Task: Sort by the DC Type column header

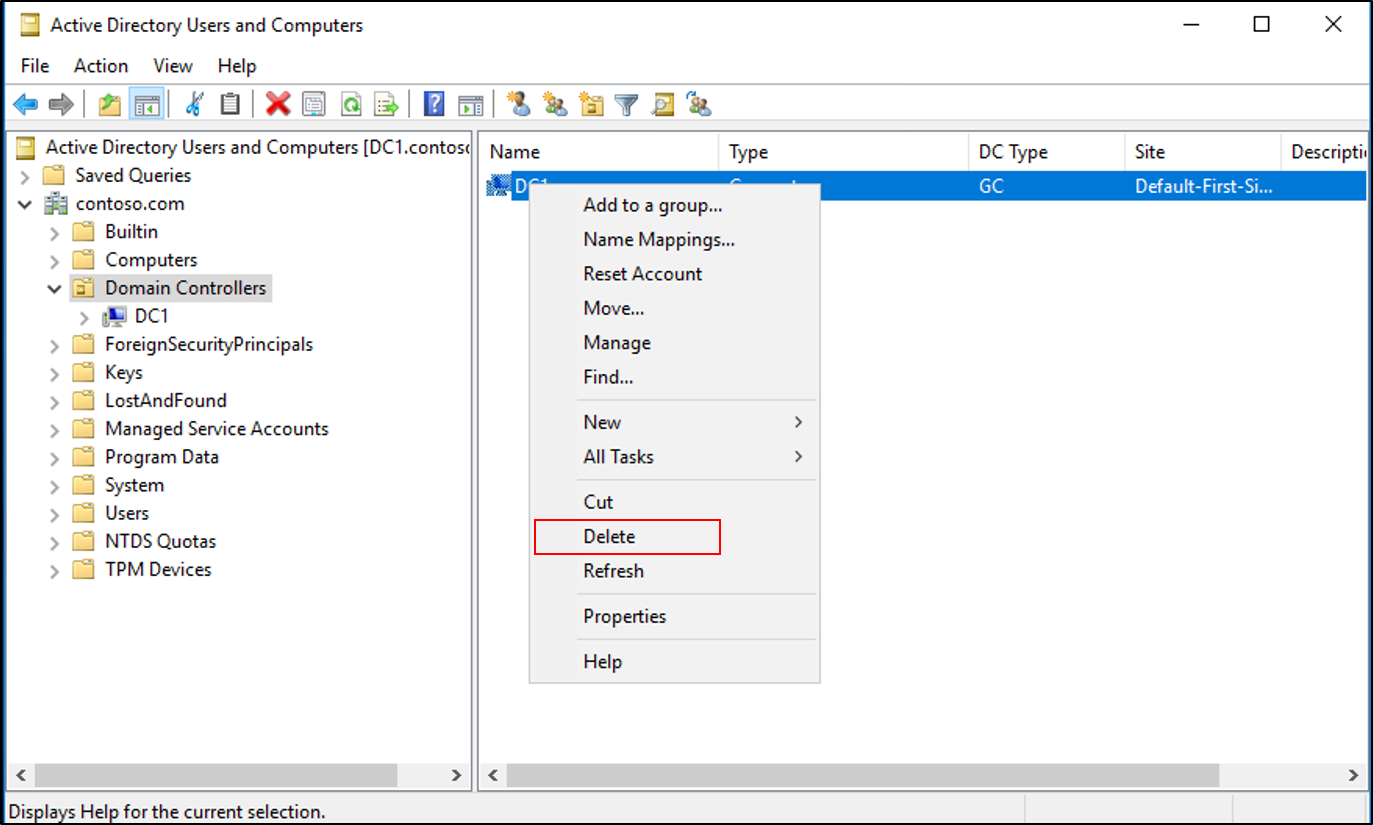Action: (x=1046, y=152)
